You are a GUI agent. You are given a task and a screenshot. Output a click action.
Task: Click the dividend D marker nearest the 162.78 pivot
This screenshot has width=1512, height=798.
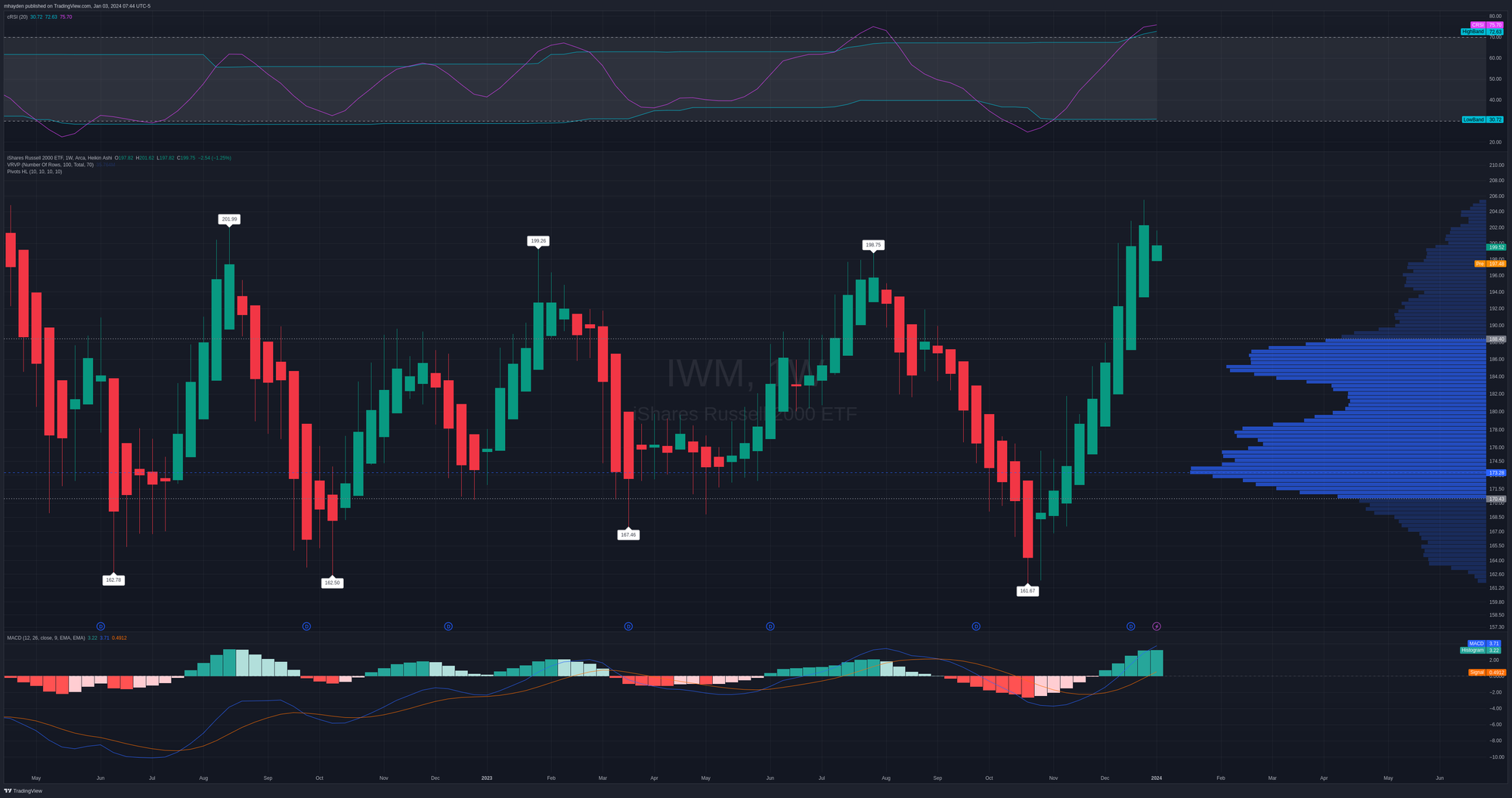tap(101, 626)
